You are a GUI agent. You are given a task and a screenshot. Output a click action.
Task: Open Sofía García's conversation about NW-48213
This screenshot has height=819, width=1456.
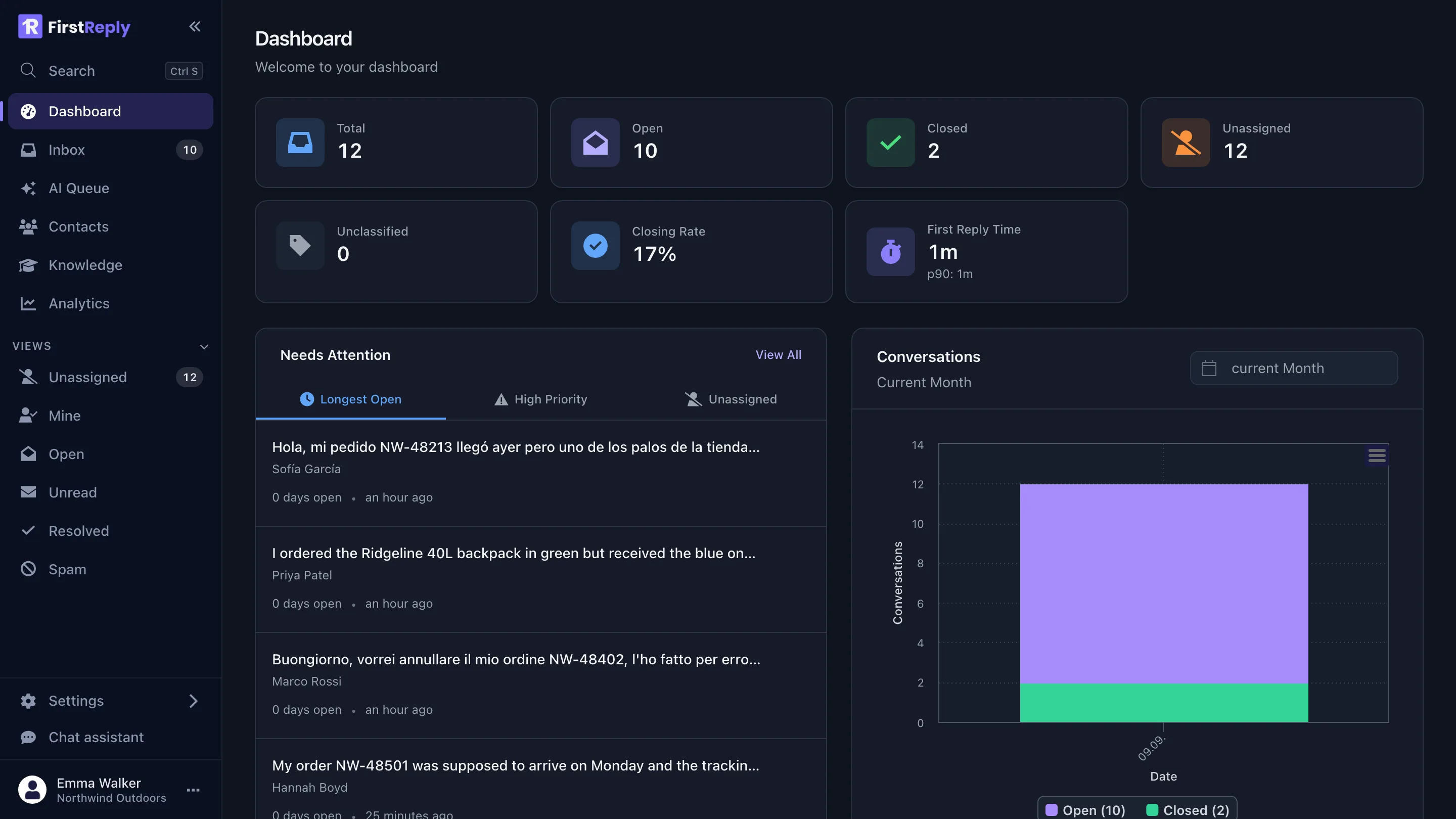point(540,473)
